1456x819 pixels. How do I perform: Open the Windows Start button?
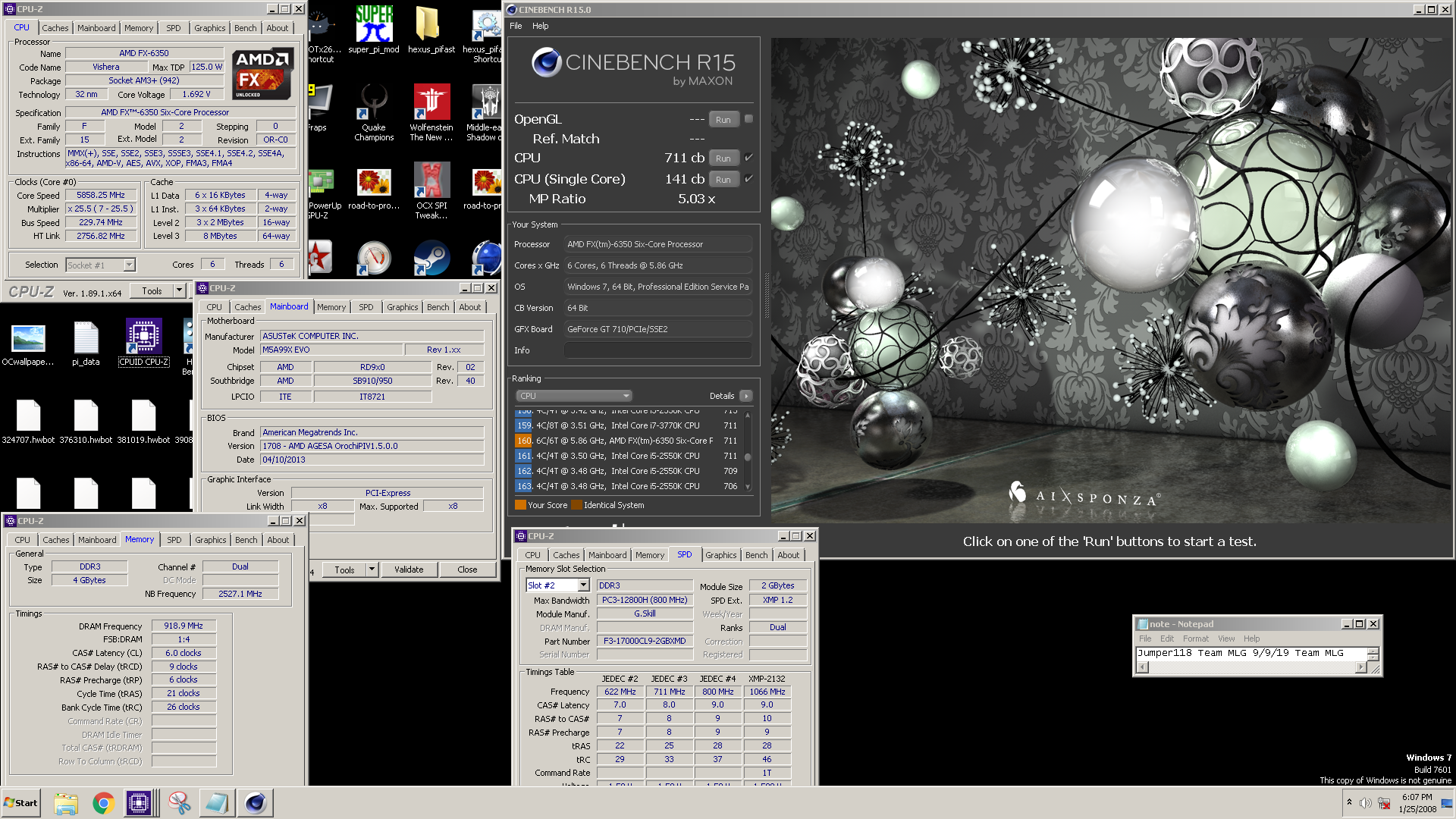(21, 803)
